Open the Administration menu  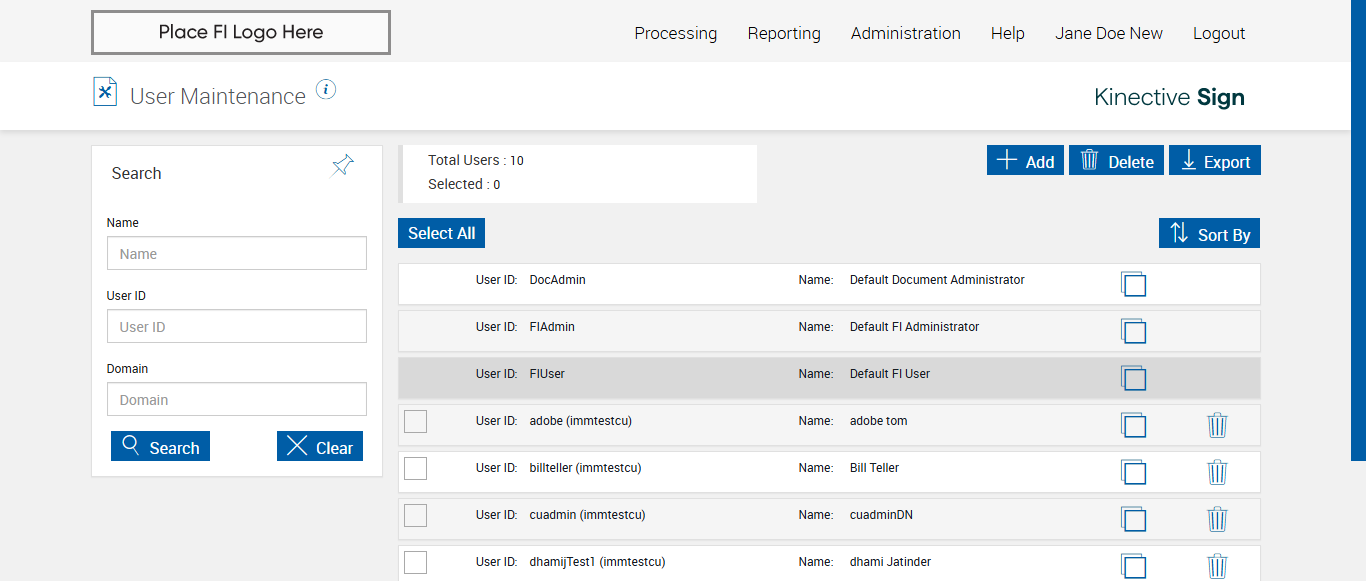point(905,33)
